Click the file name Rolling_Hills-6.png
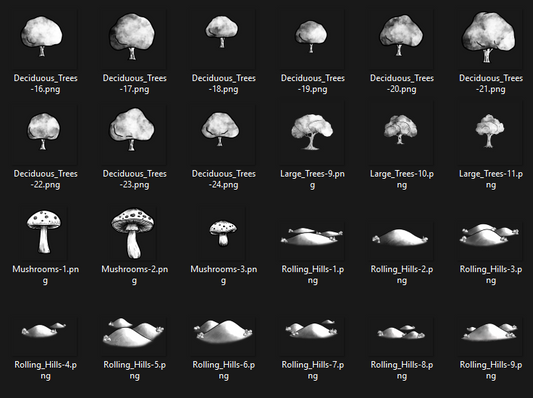This screenshot has width=533, height=398. point(224,370)
